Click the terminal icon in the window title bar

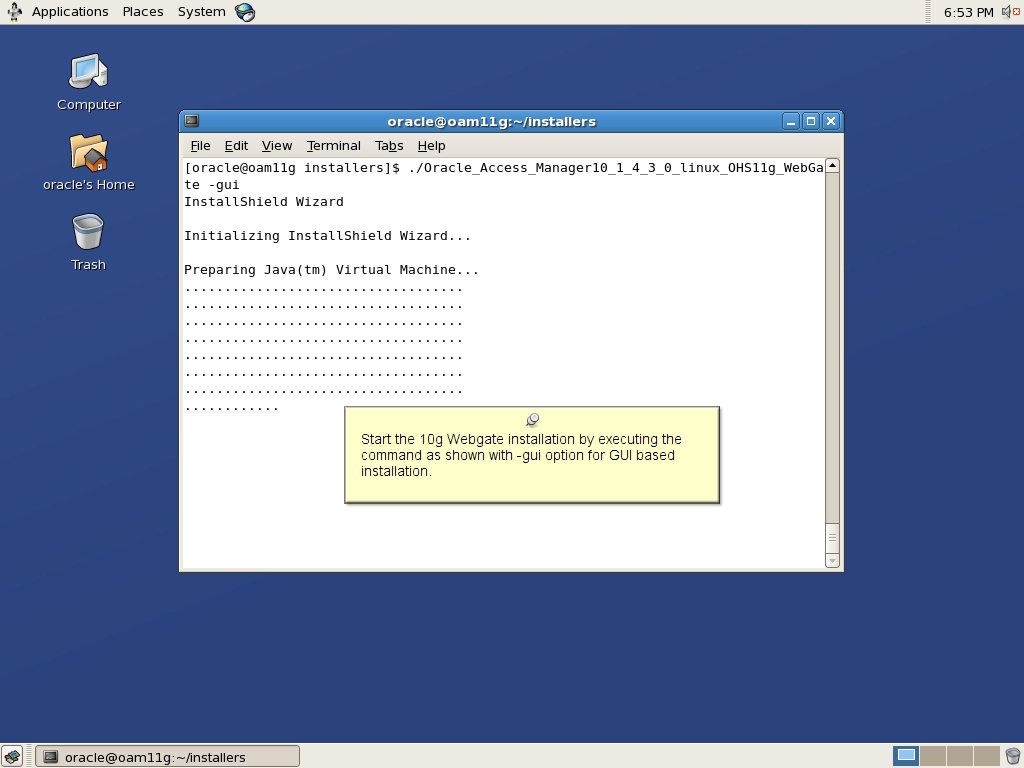pos(191,120)
